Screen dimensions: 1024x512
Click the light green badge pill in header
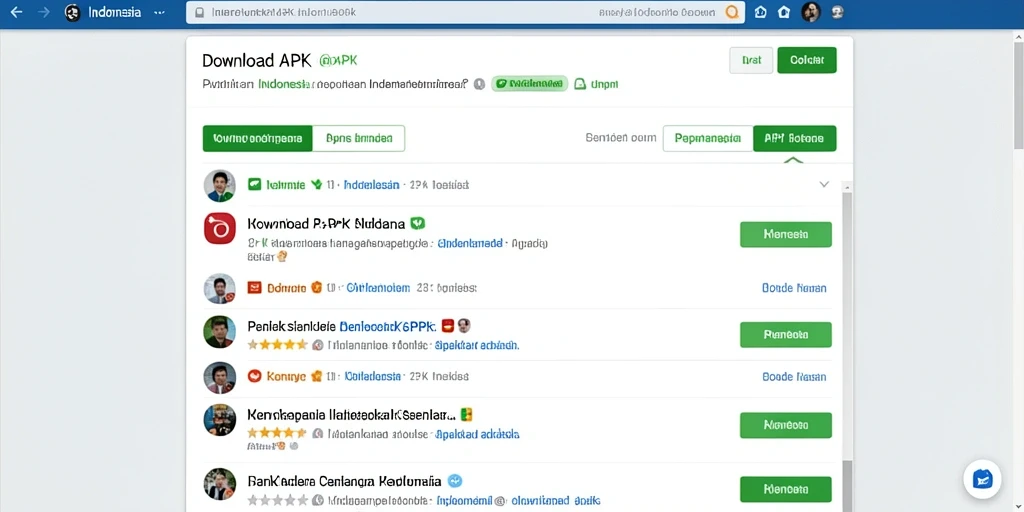530,84
